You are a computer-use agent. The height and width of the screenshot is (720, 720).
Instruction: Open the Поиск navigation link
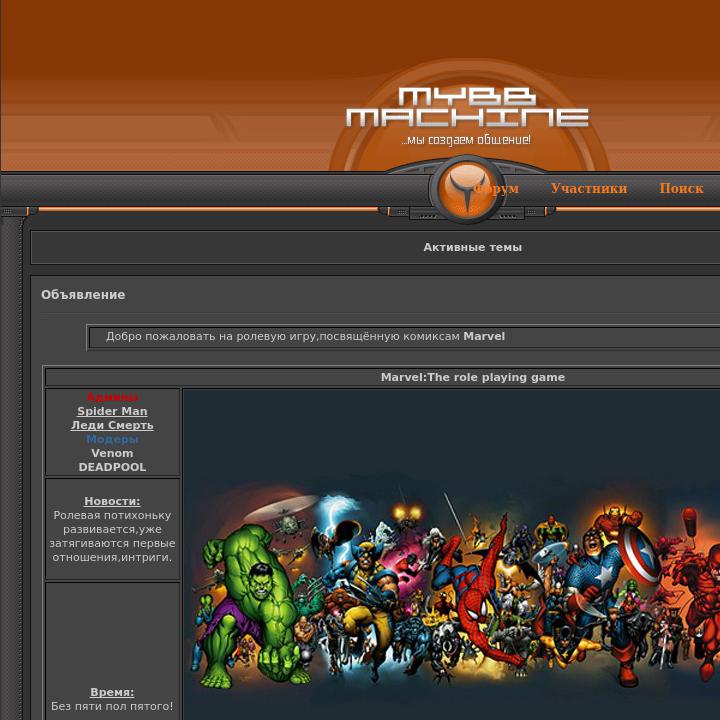[x=681, y=188]
